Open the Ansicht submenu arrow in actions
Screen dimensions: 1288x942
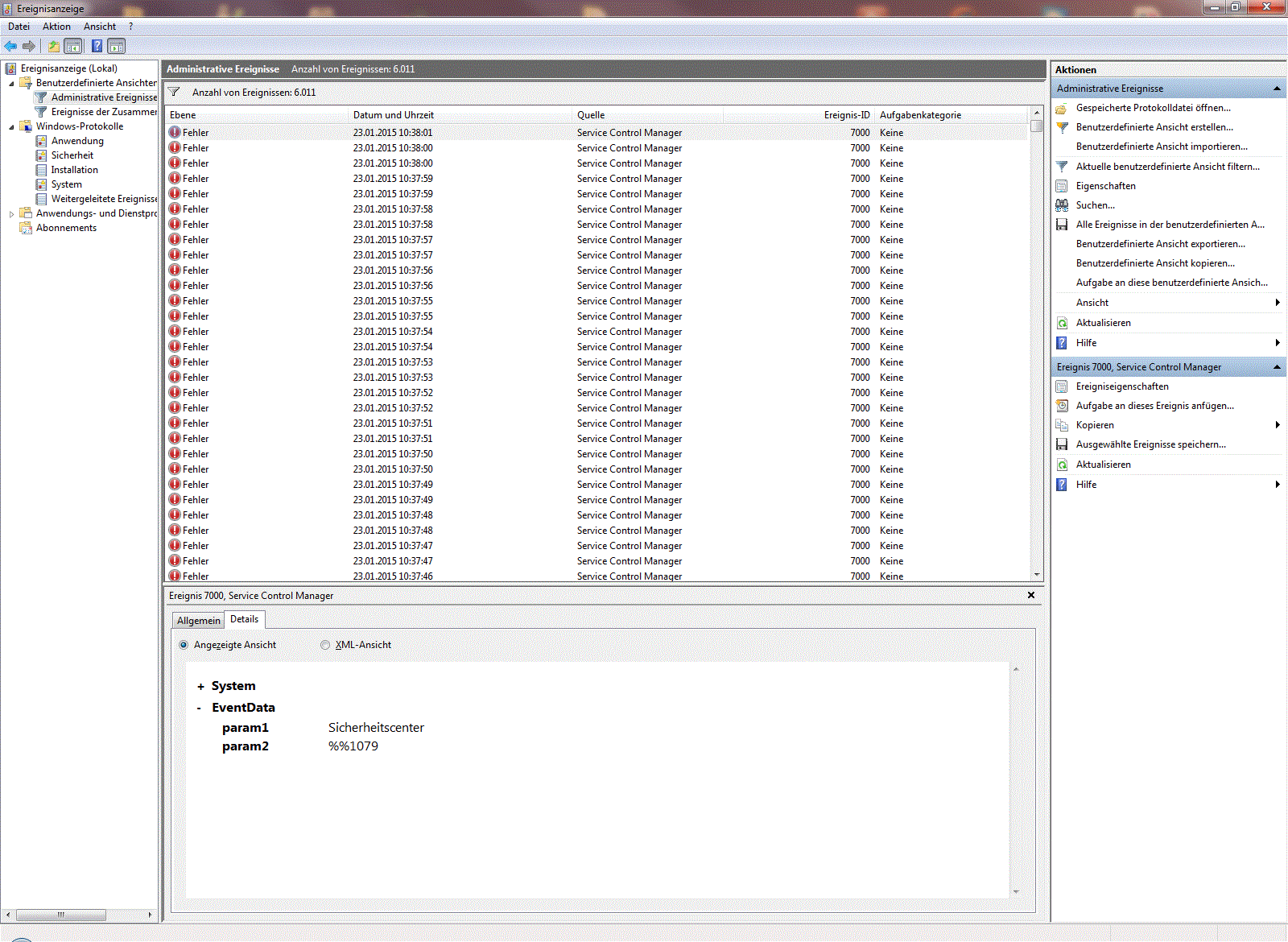click(1278, 303)
